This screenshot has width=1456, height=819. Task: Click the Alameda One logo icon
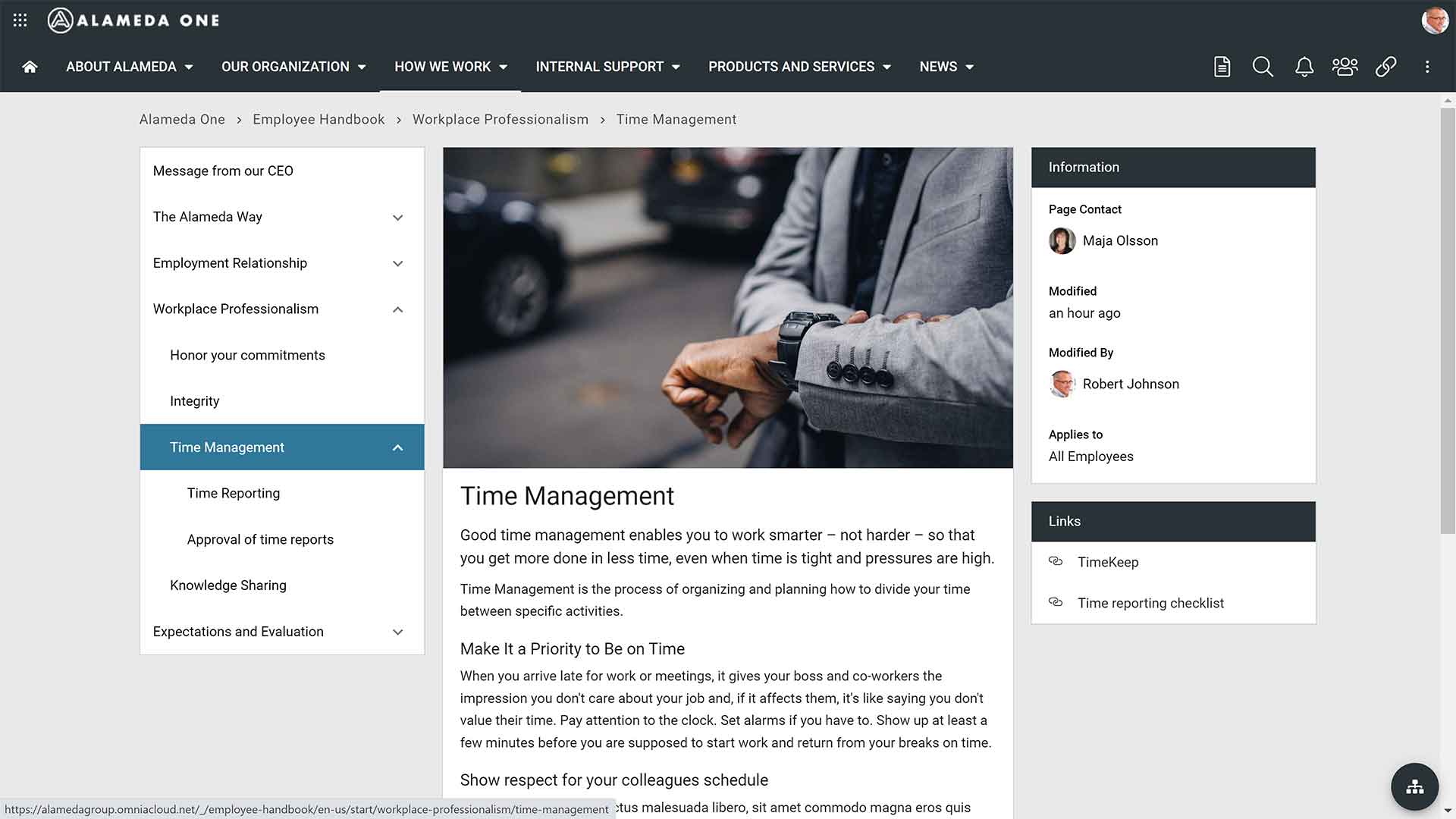coord(61,20)
